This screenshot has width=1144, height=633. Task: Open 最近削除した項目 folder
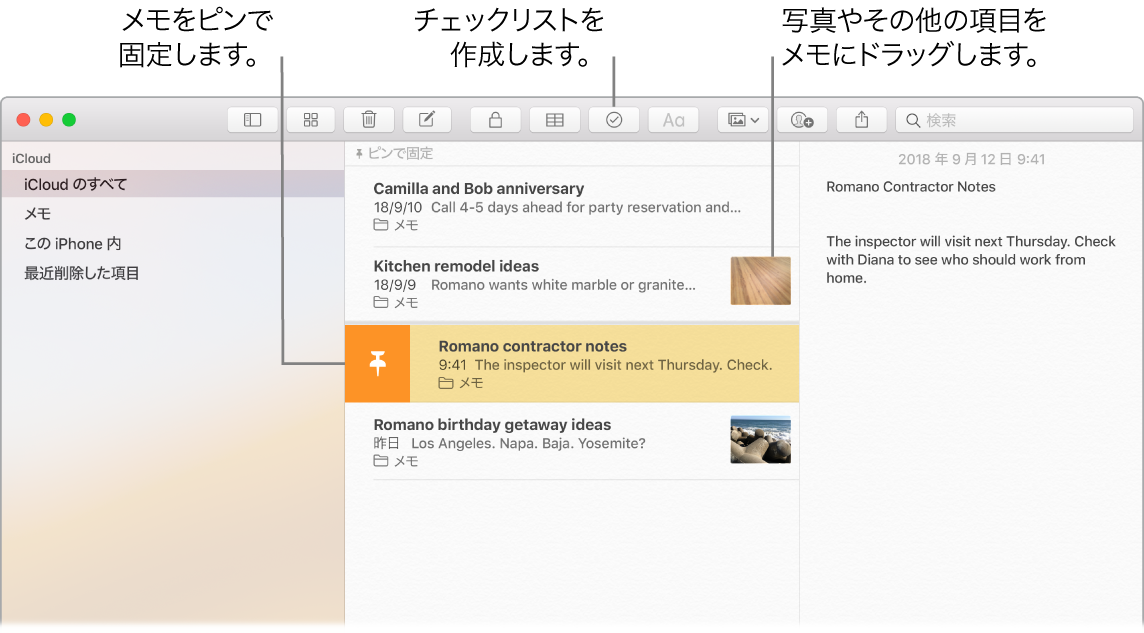coord(82,273)
